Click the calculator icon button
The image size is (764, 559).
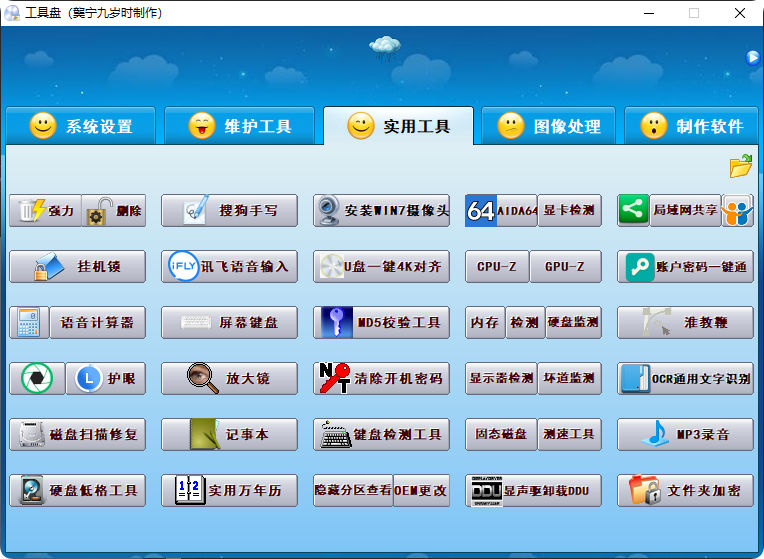click(x=29, y=322)
